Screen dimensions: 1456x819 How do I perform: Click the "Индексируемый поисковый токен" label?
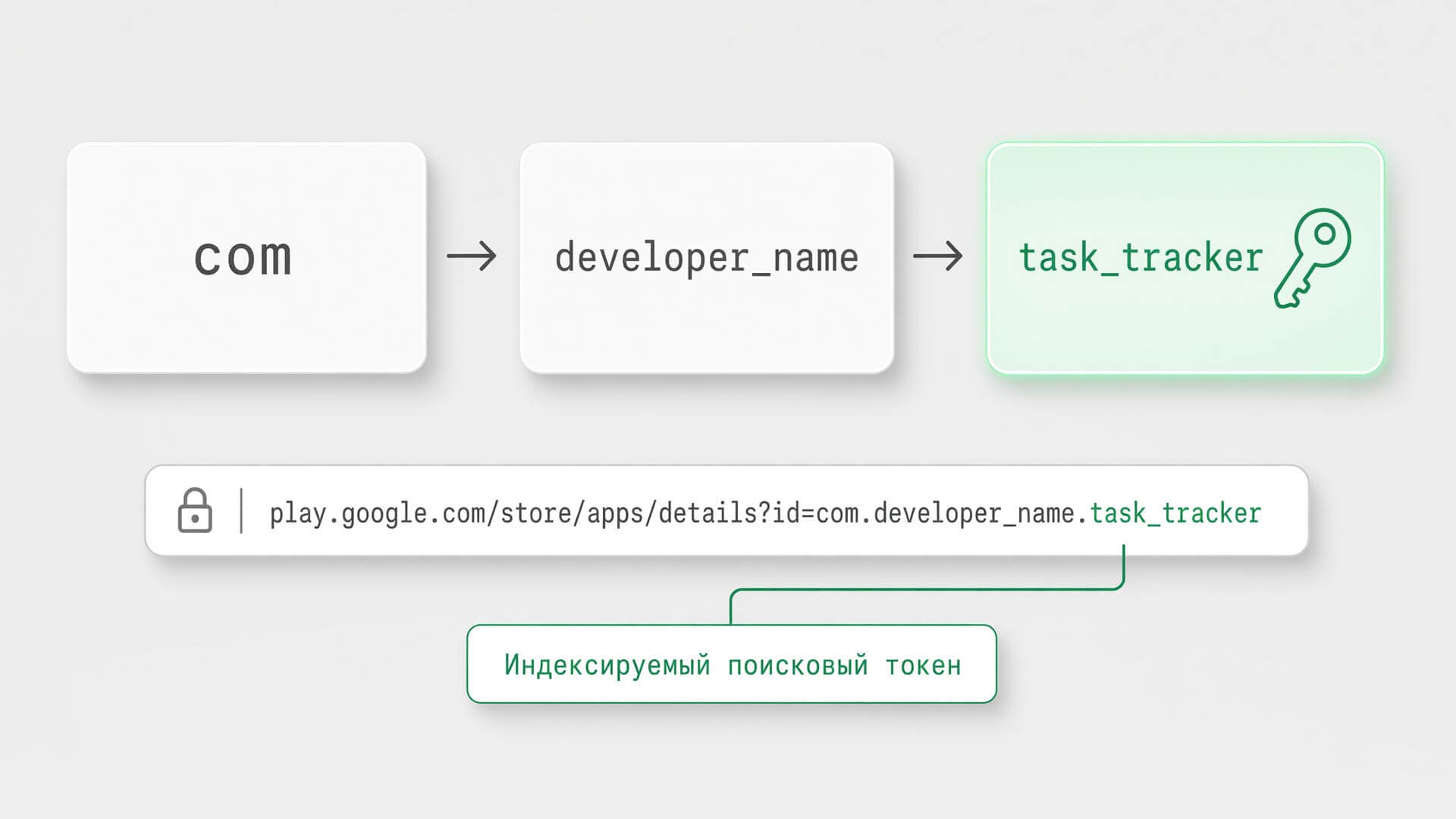(732, 664)
